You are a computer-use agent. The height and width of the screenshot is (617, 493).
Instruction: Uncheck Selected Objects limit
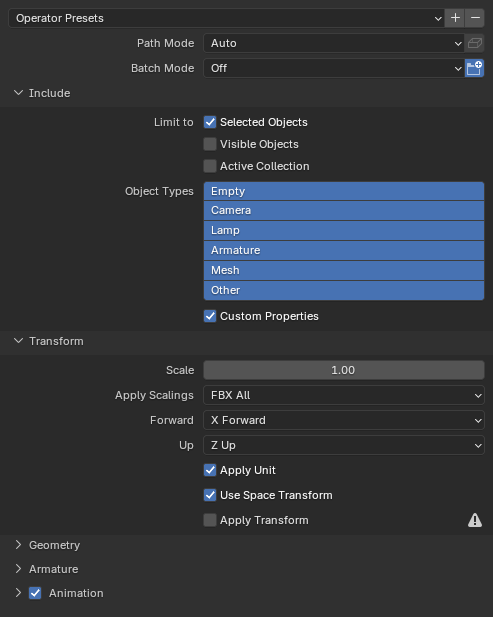[210, 122]
